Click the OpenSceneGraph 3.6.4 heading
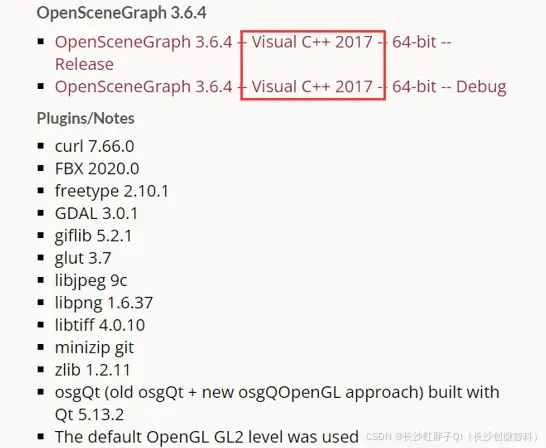Screen dimensions: 546x448 click(122, 13)
